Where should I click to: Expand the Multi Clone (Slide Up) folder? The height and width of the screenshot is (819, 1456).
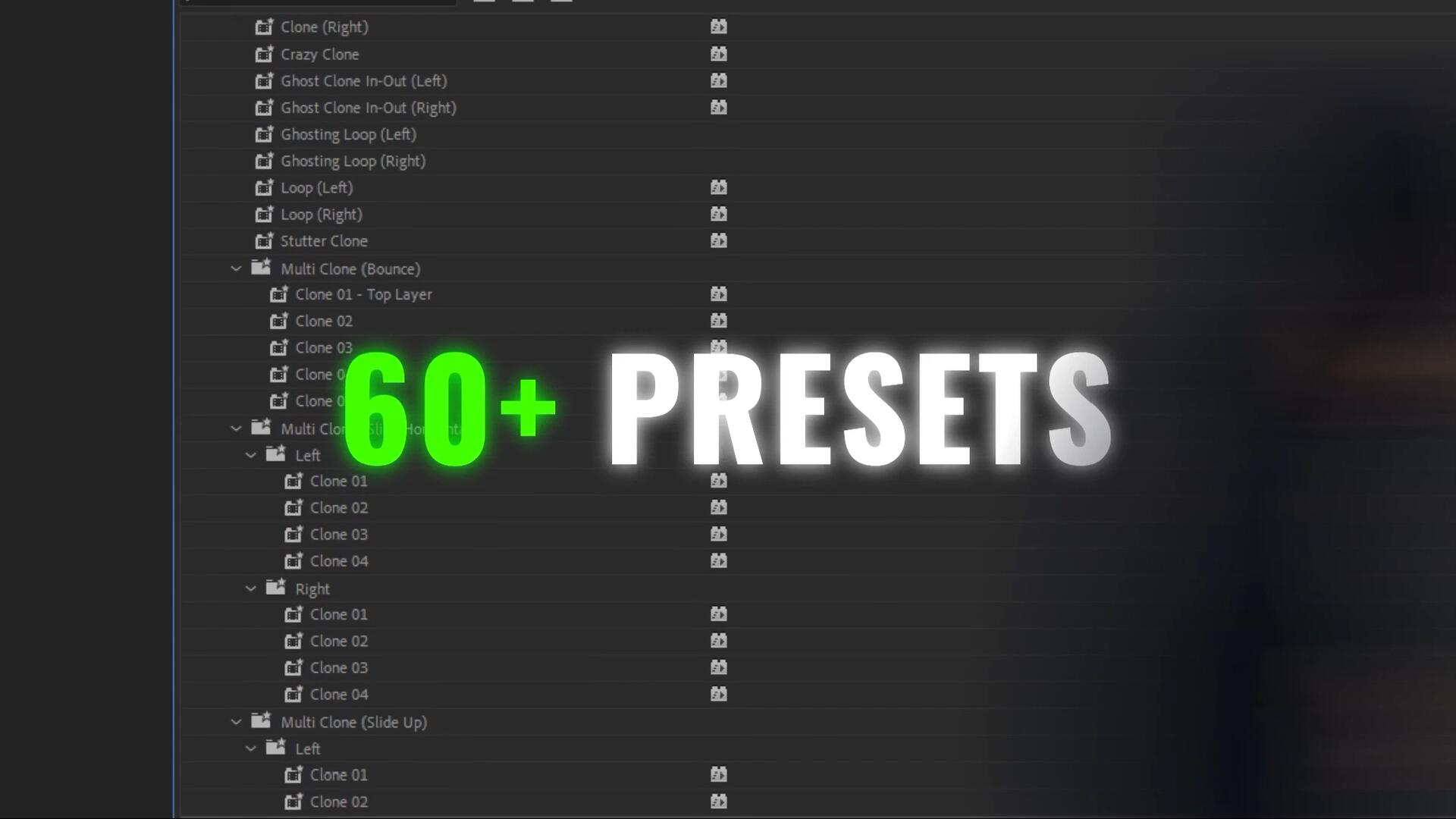[x=235, y=721]
